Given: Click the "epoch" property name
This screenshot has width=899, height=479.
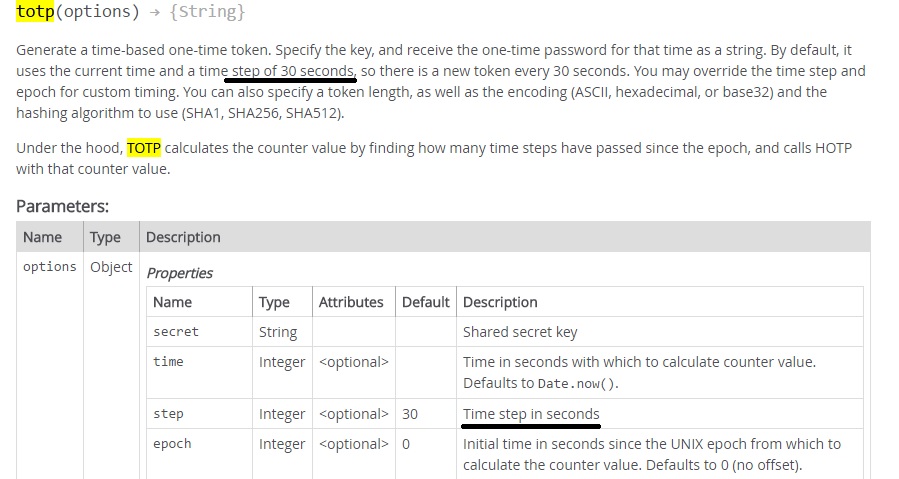Looking at the screenshot, I should [x=172, y=444].
